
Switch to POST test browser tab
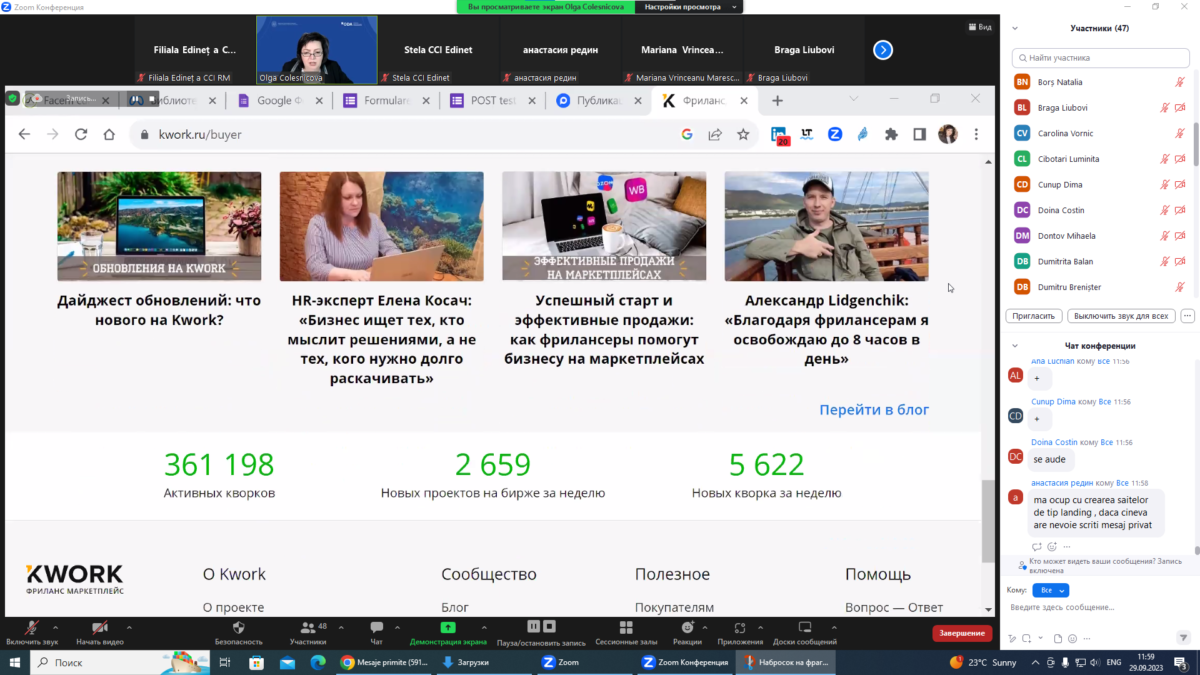tap(493, 100)
